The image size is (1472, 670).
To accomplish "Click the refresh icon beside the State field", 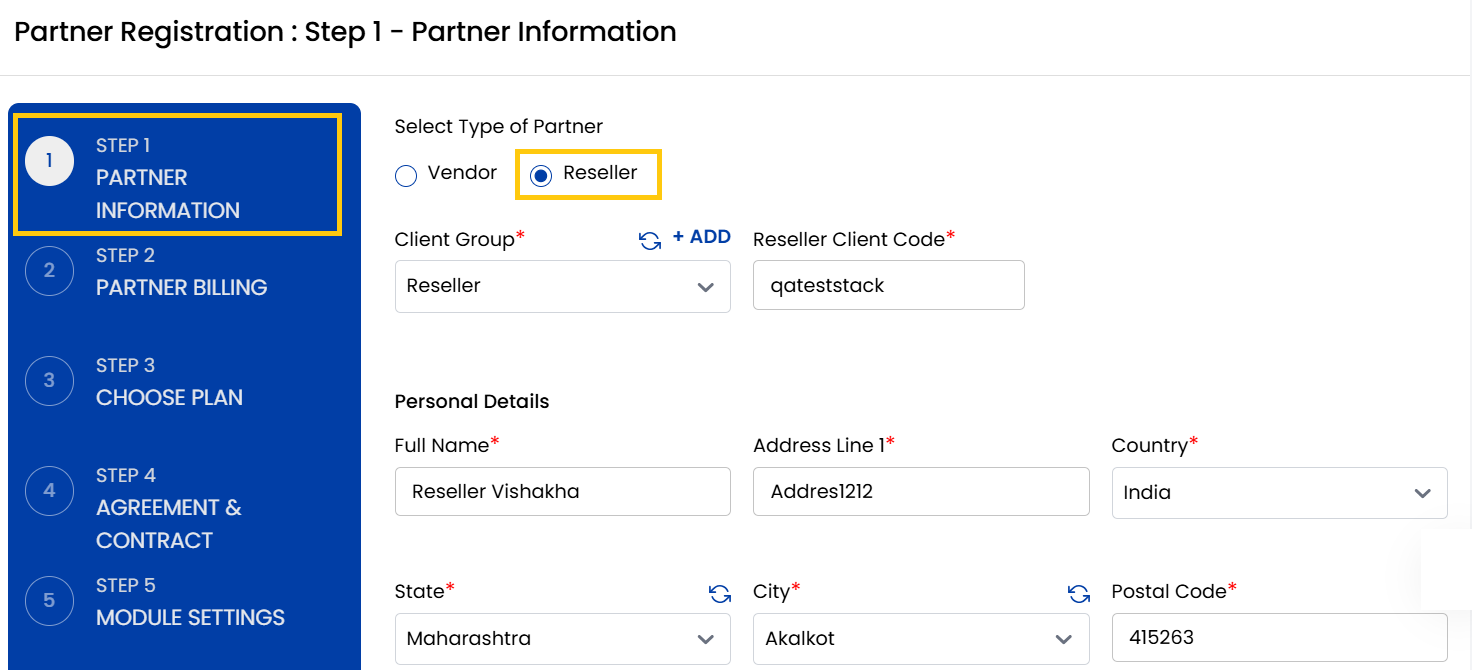I will (719, 593).
